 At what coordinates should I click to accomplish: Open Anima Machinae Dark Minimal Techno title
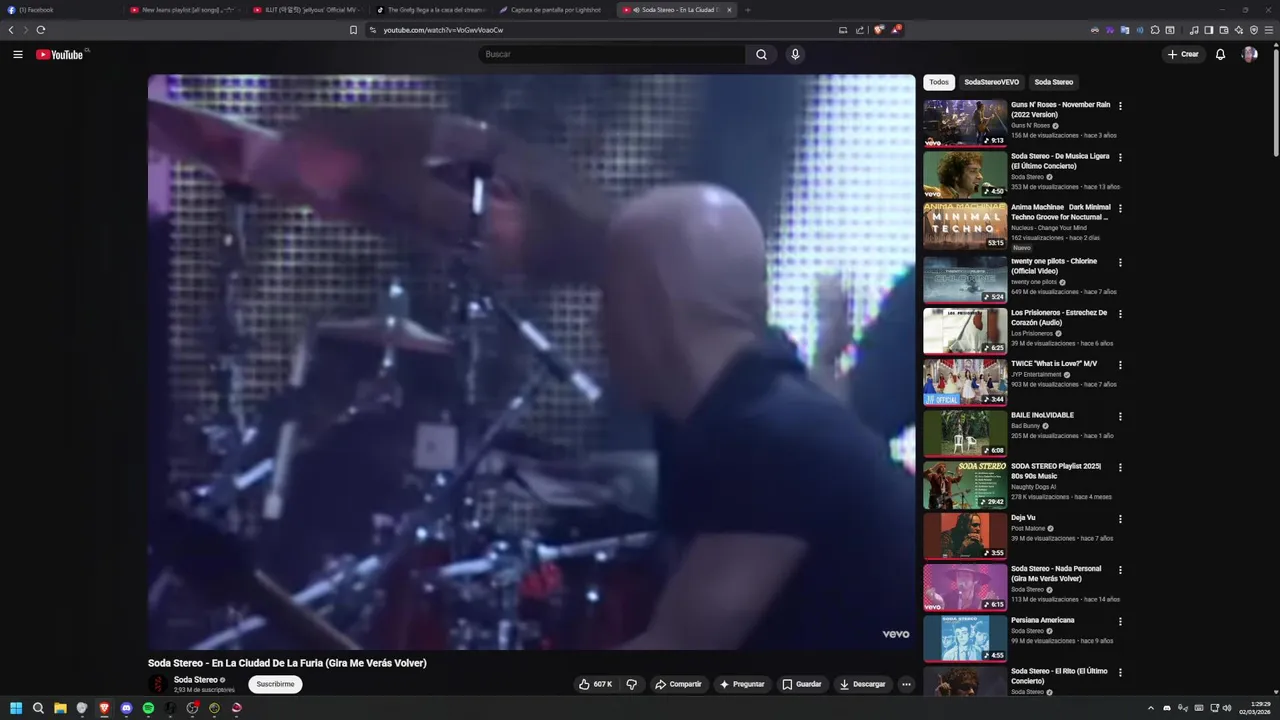coord(1060,212)
